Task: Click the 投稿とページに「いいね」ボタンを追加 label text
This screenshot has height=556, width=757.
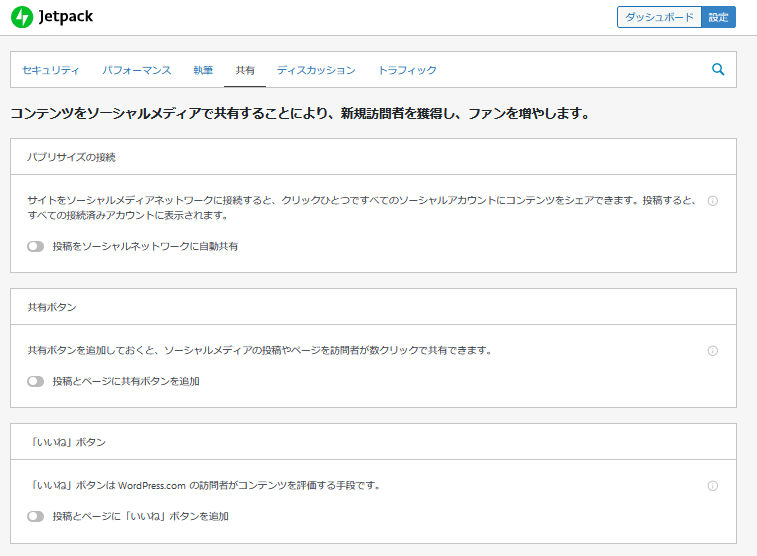Action: (140, 516)
